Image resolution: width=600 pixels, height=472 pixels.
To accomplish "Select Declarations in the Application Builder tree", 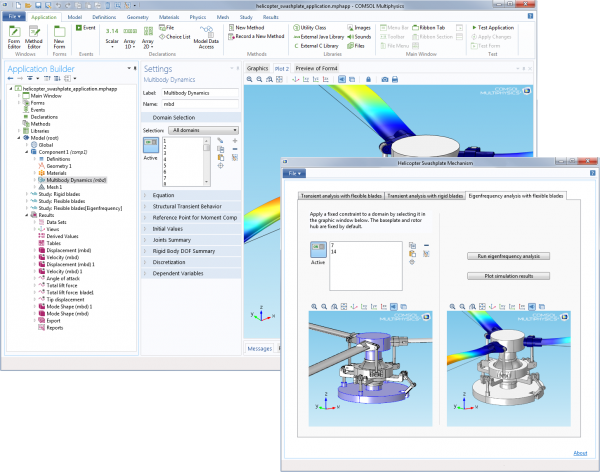I will (41, 117).
